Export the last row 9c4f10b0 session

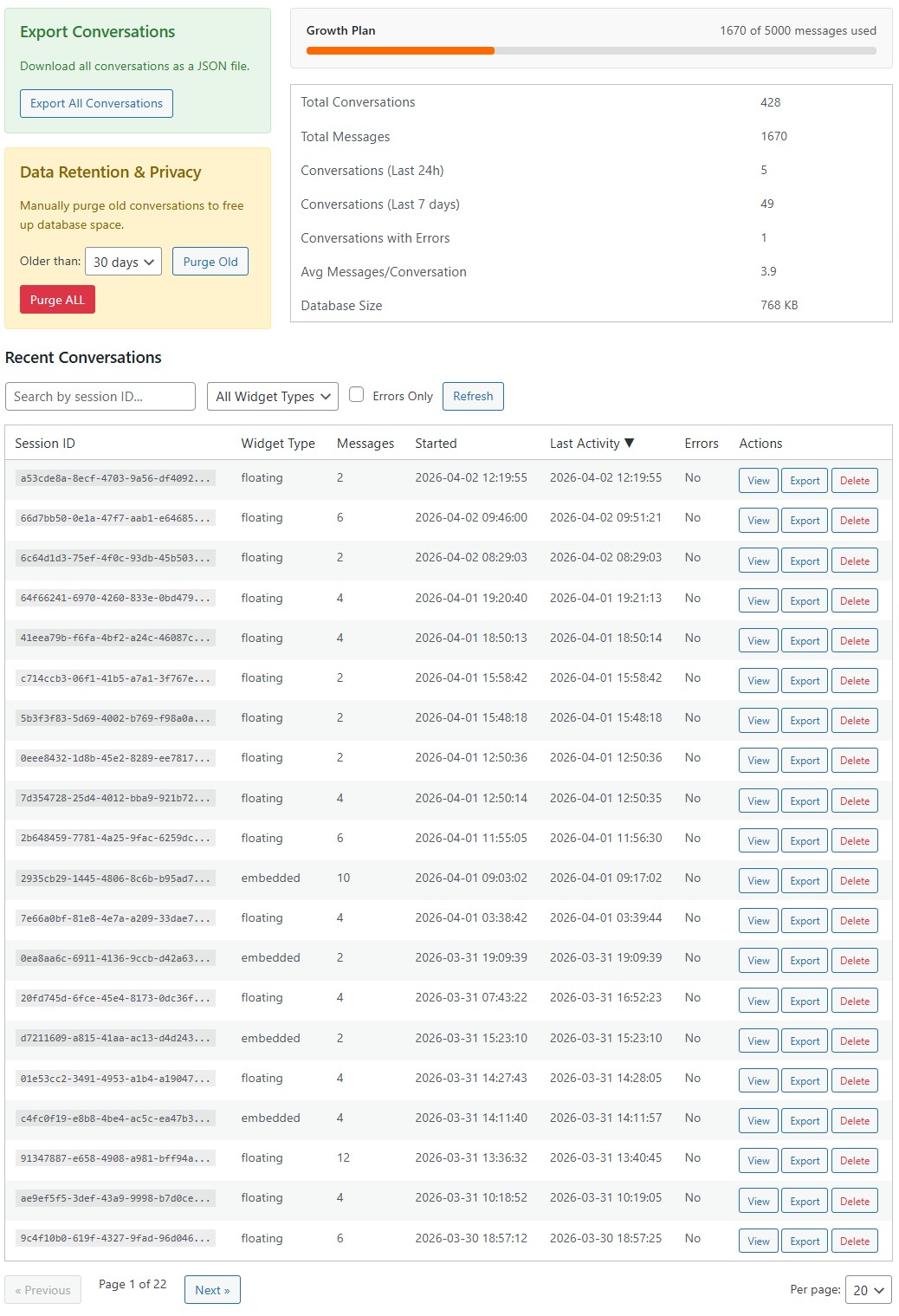[x=805, y=1241]
